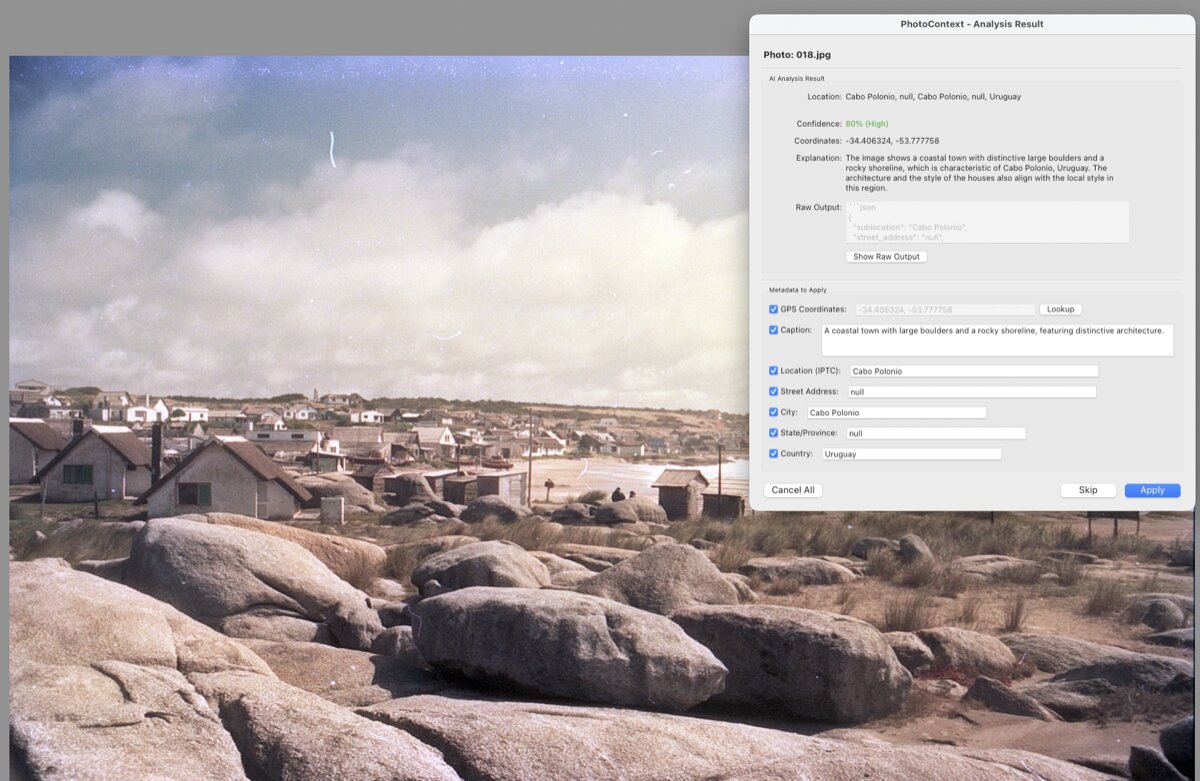1200x781 pixels.
Task: Click the Street Address field showing null
Action: 970,391
